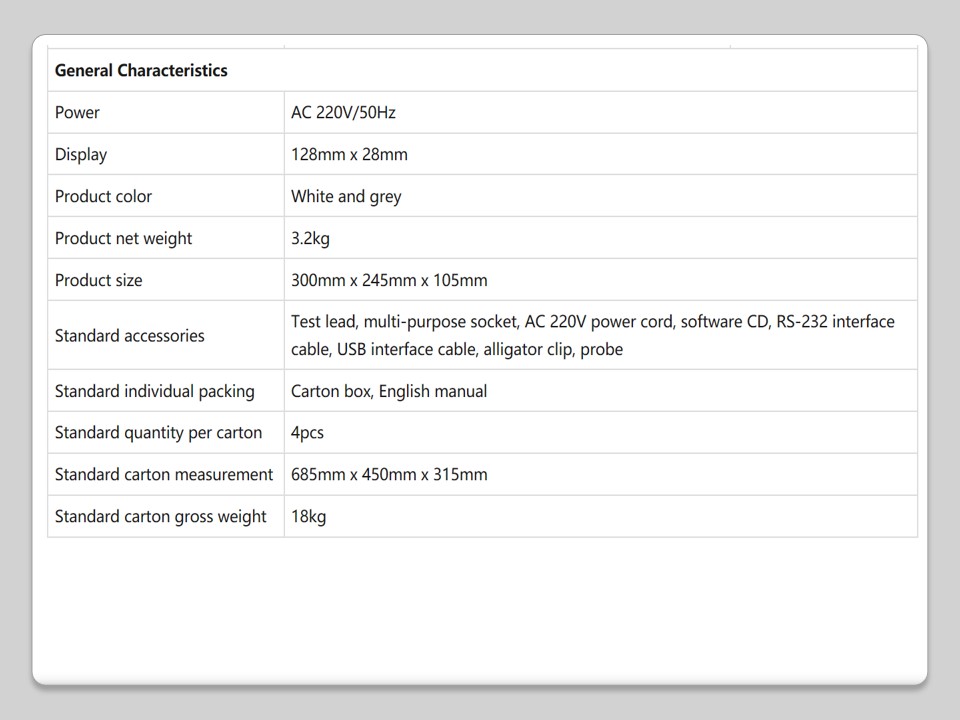Image resolution: width=960 pixels, height=720 pixels.
Task: Click the 300mm x 245mm x 105mm value
Action: [389, 280]
